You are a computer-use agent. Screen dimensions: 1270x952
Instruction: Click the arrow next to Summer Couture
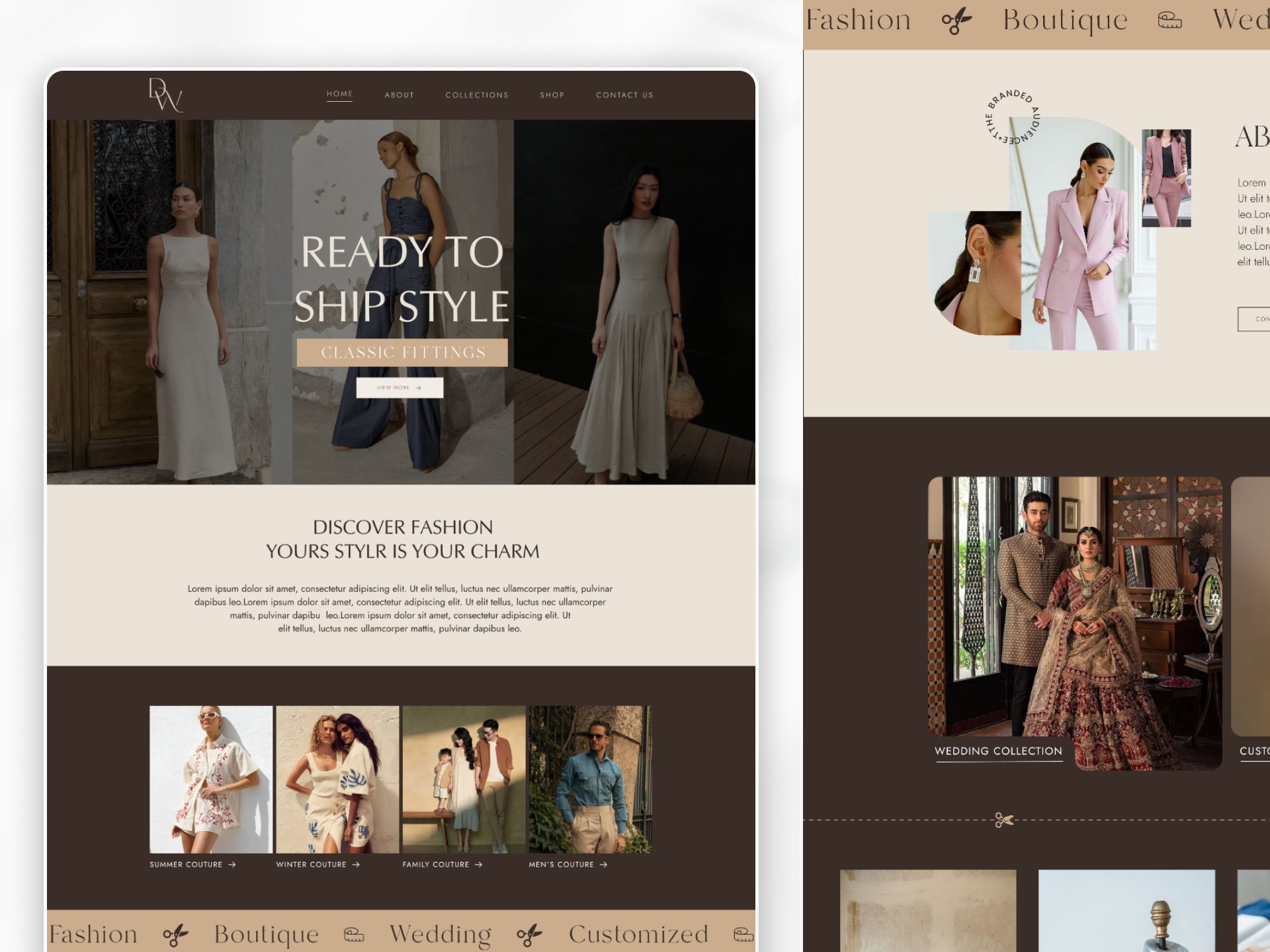pyautogui.click(x=232, y=864)
